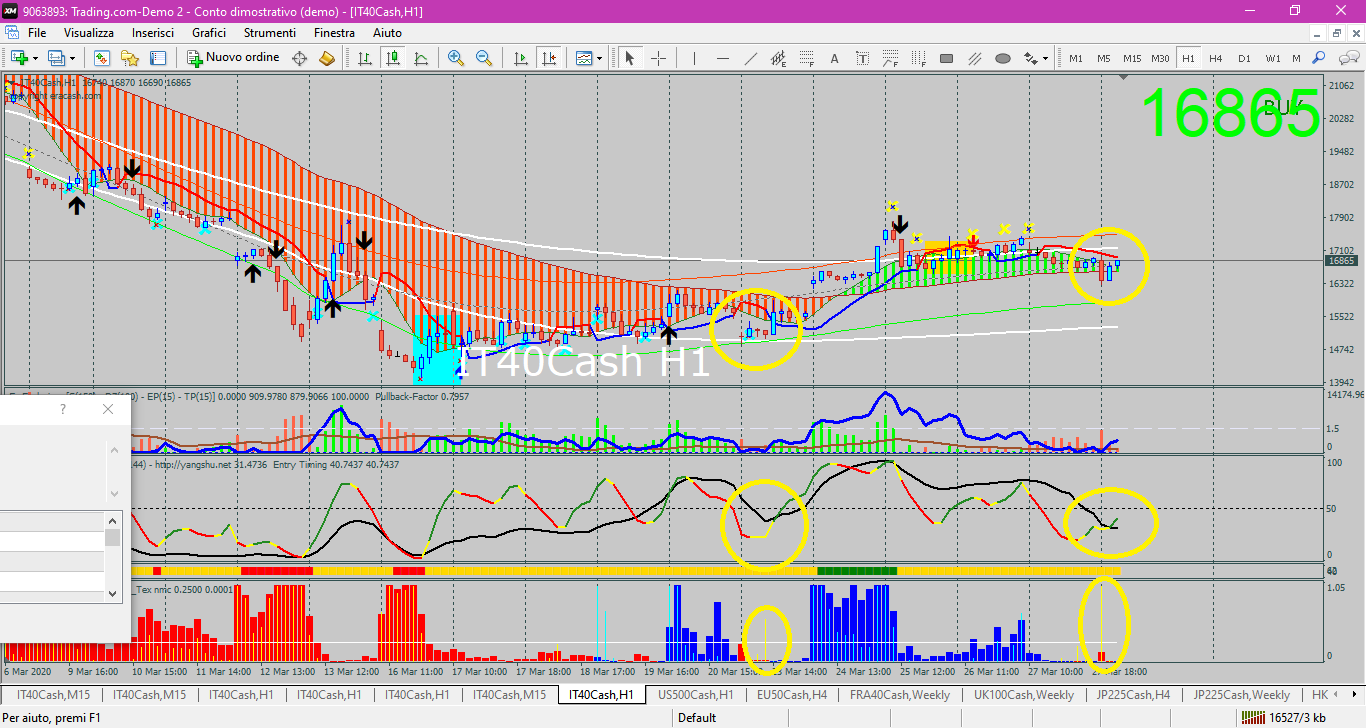Open the Grafici menu

tap(209, 33)
